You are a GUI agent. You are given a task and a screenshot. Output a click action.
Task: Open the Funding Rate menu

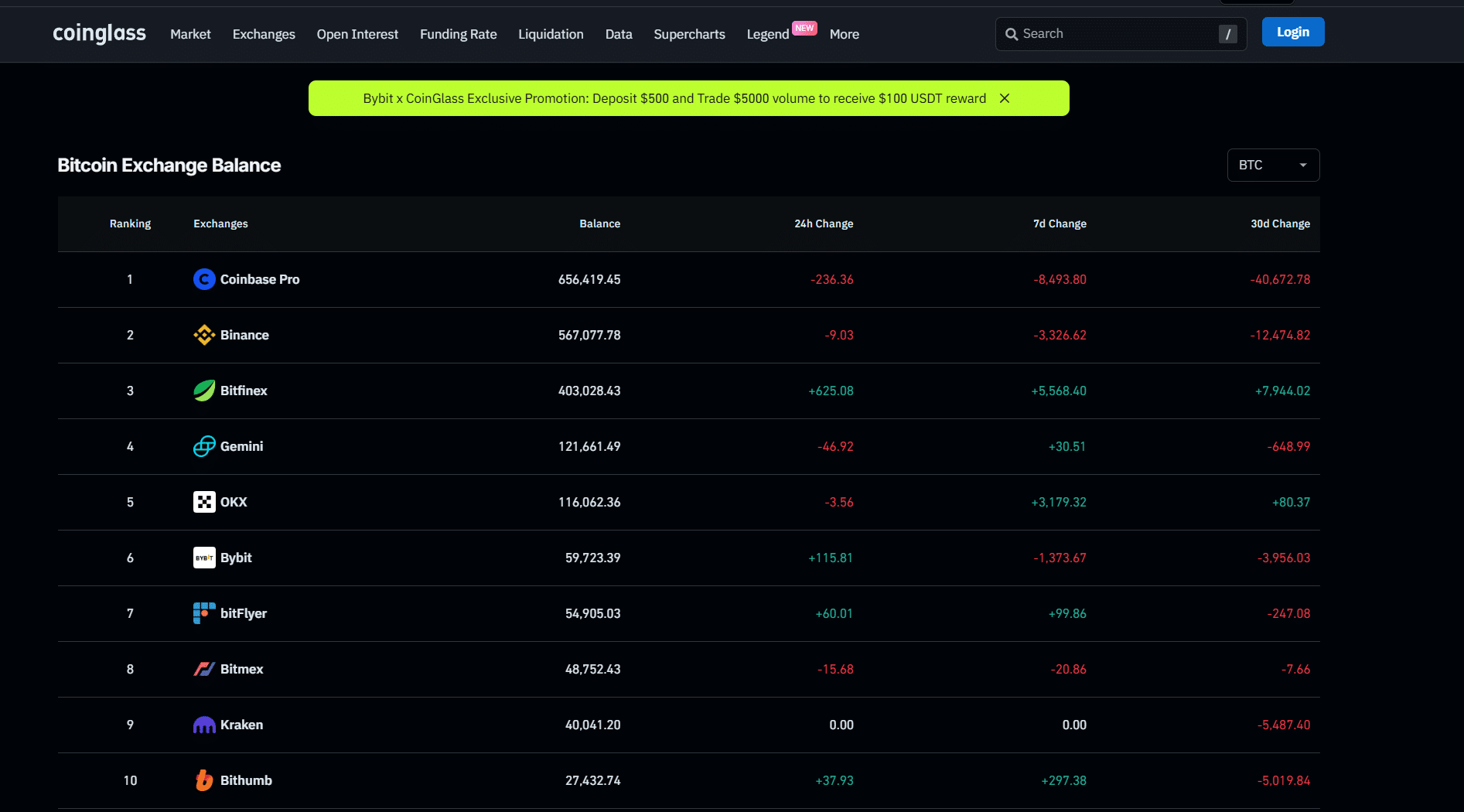(458, 34)
